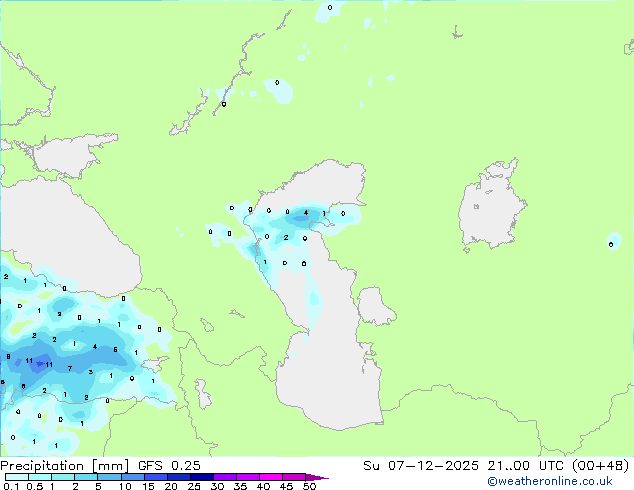This screenshot has height=490, width=634.
Task: Click the legend arrow tip above 50 mm
Action: [317, 477]
